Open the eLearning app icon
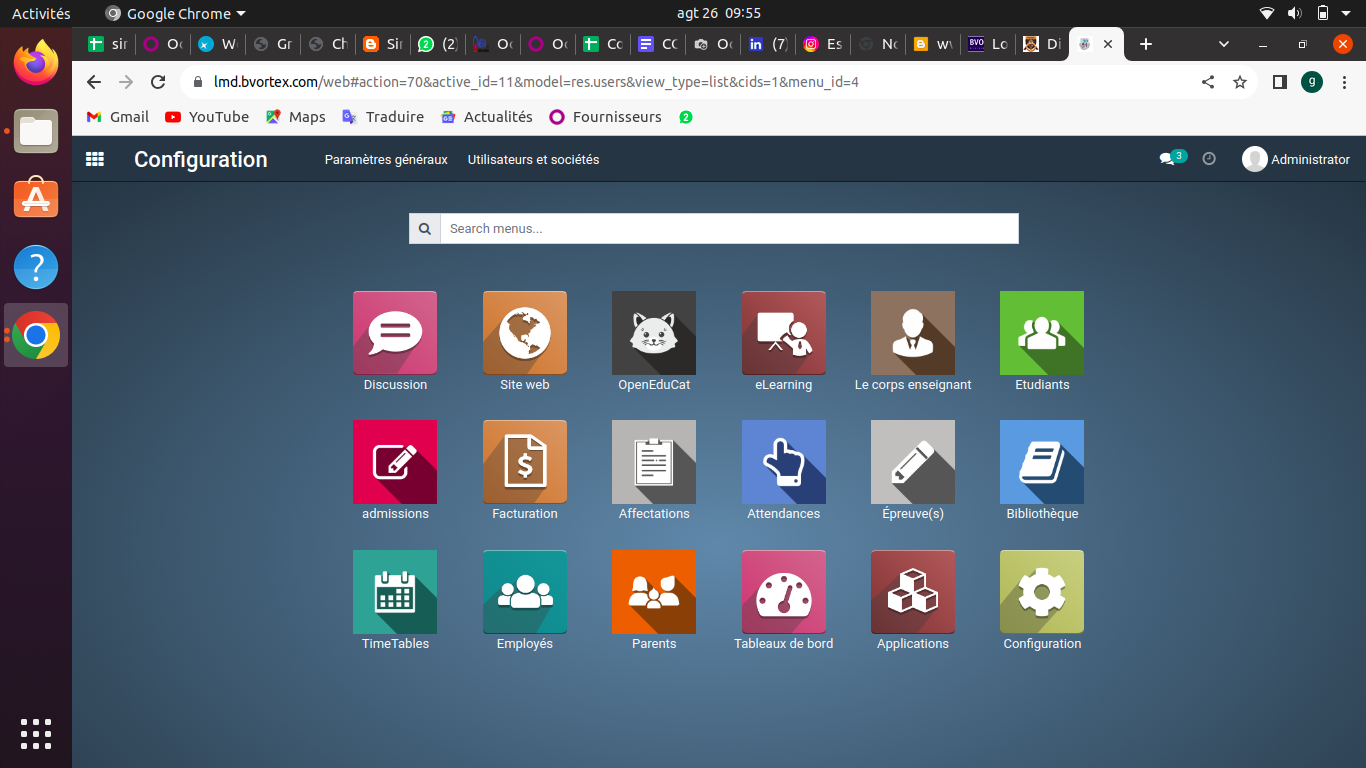 click(x=783, y=333)
